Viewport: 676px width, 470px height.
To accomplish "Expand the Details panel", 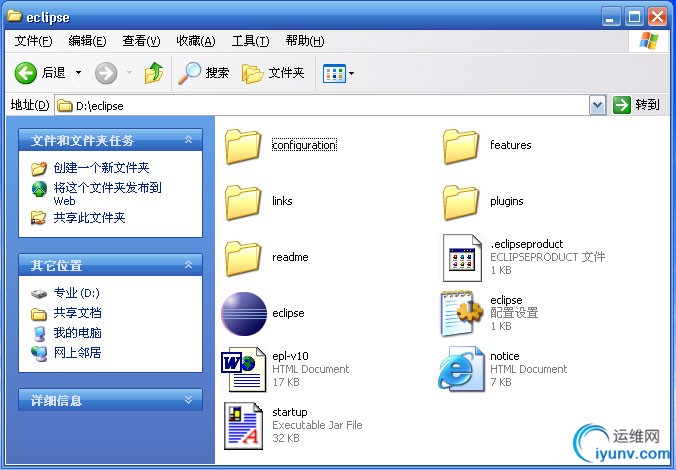I will [x=188, y=400].
